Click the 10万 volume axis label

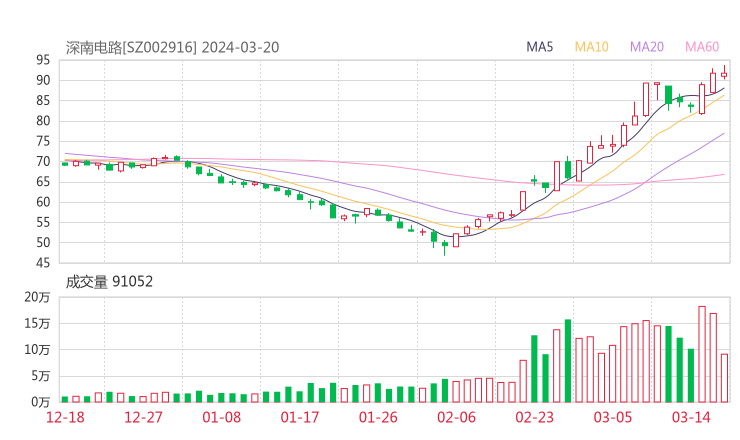pyautogui.click(x=37, y=350)
